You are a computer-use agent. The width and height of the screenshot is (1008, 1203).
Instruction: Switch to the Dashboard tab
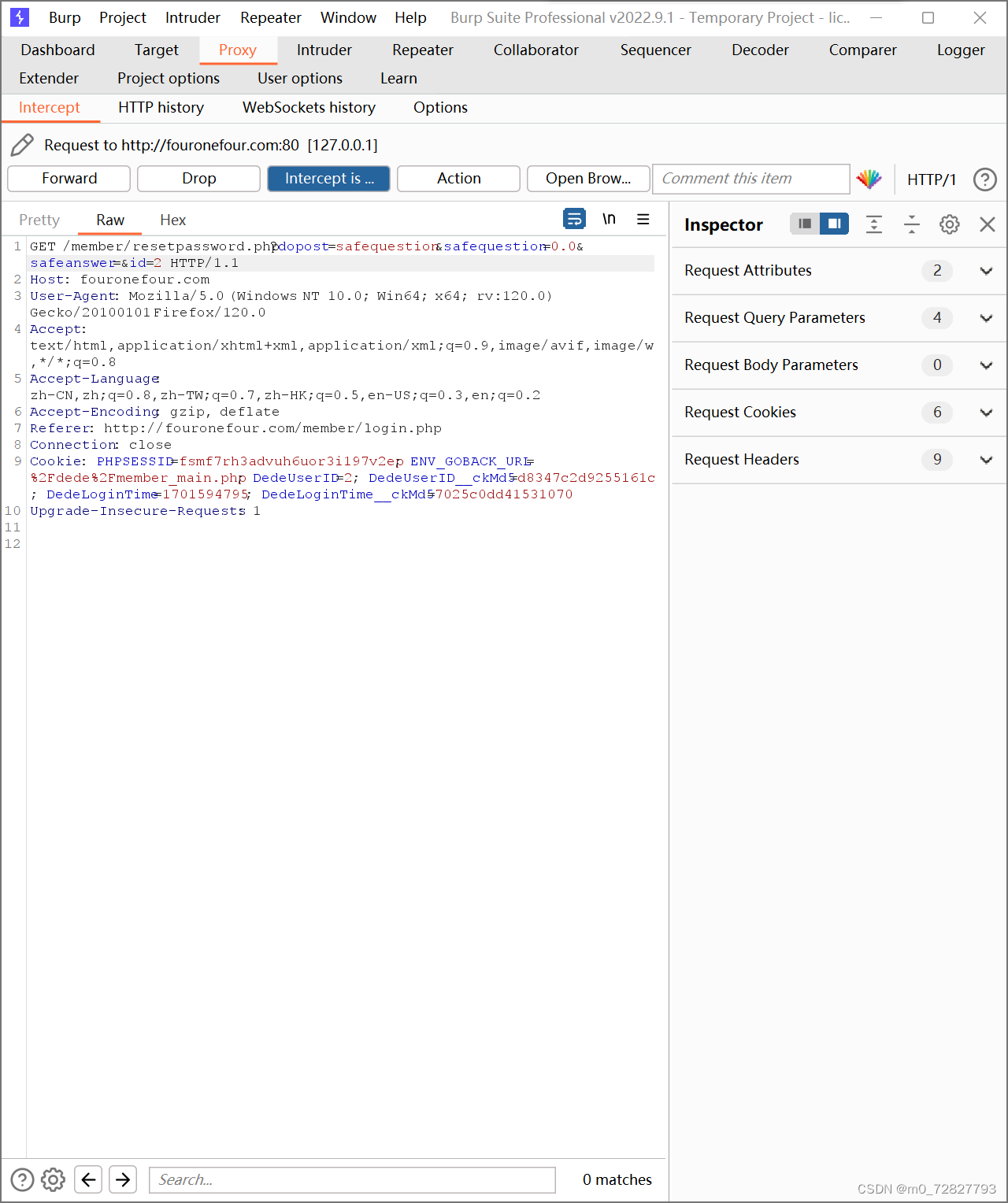[57, 50]
